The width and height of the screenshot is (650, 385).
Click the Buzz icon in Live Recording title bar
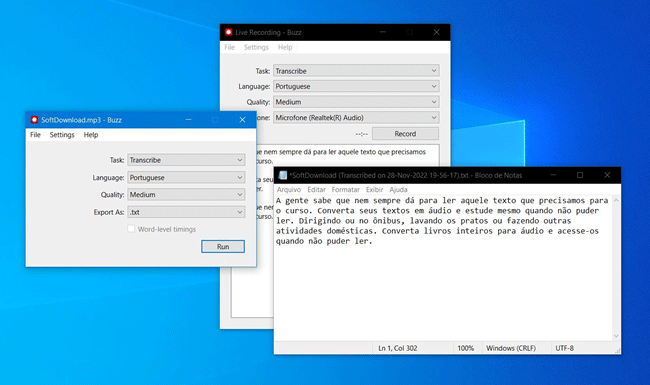pos(228,32)
